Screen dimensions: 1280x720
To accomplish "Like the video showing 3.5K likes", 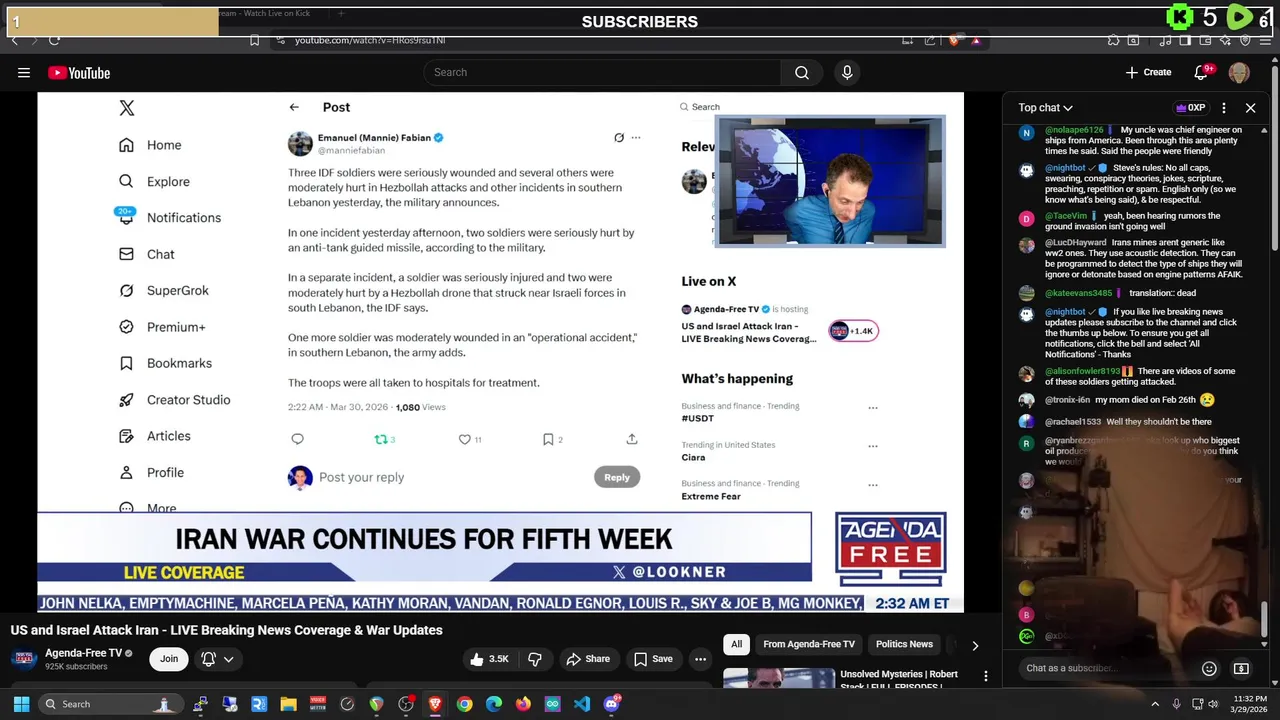I will point(490,659).
